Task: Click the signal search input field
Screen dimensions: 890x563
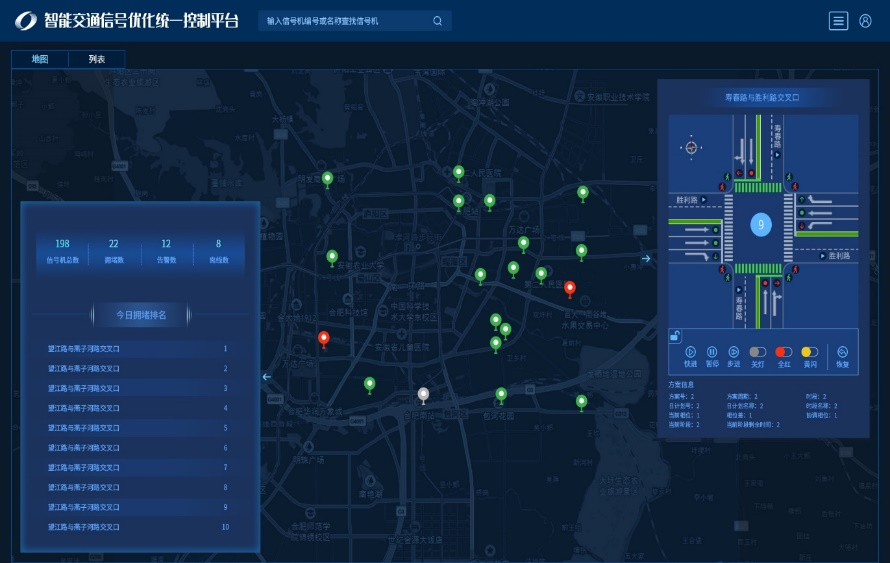Action: click(x=345, y=21)
